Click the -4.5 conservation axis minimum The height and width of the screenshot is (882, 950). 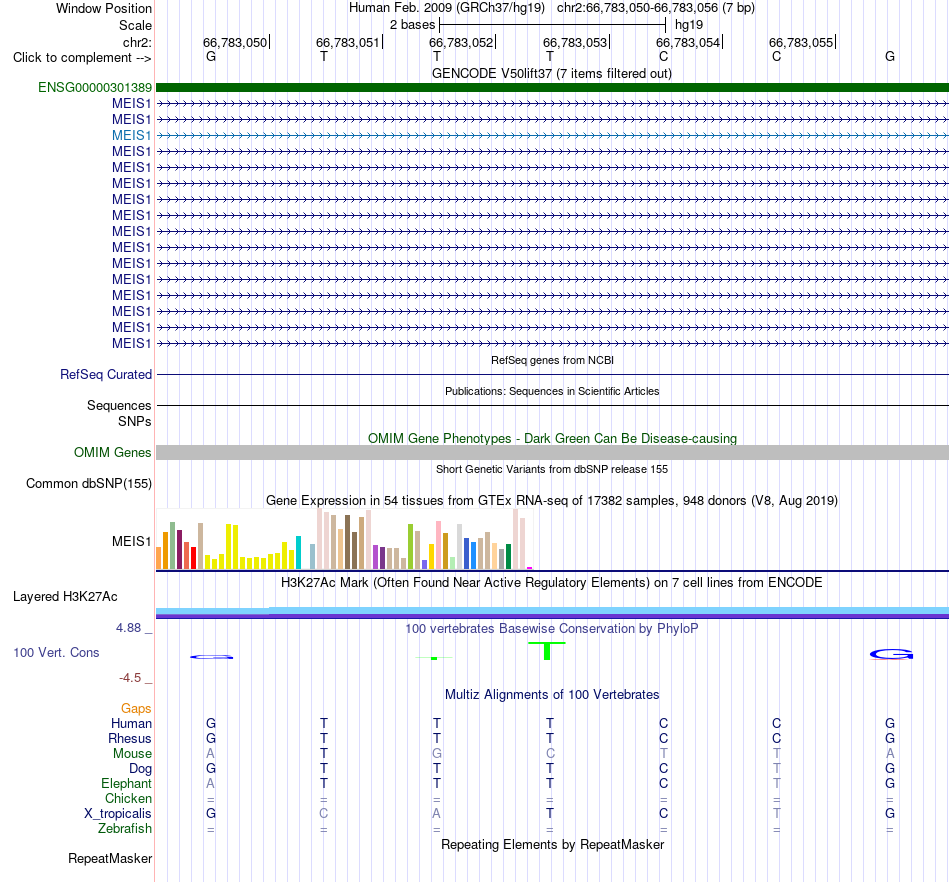(x=130, y=677)
